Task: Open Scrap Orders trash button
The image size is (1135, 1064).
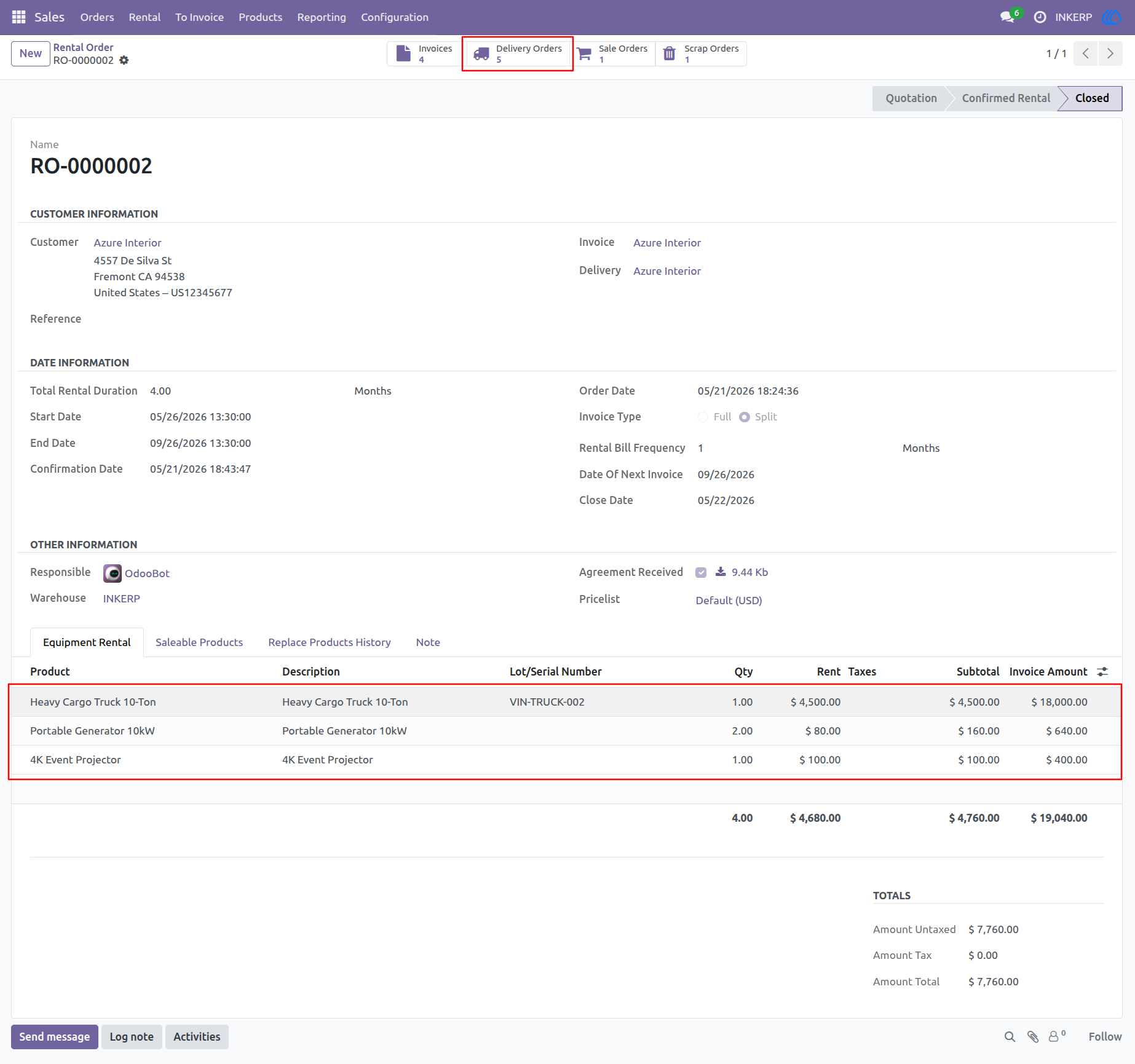Action: (701, 53)
